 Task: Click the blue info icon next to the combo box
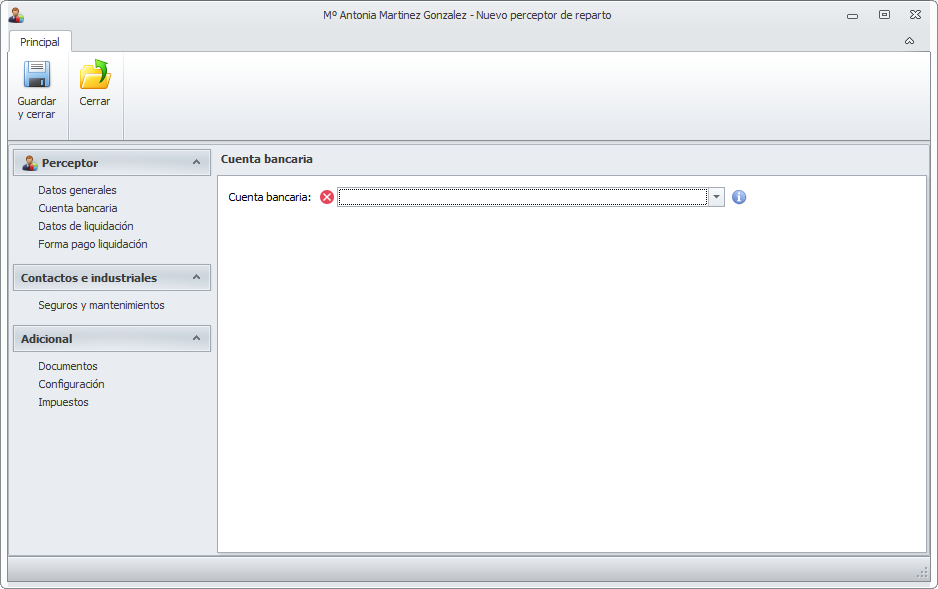click(739, 197)
